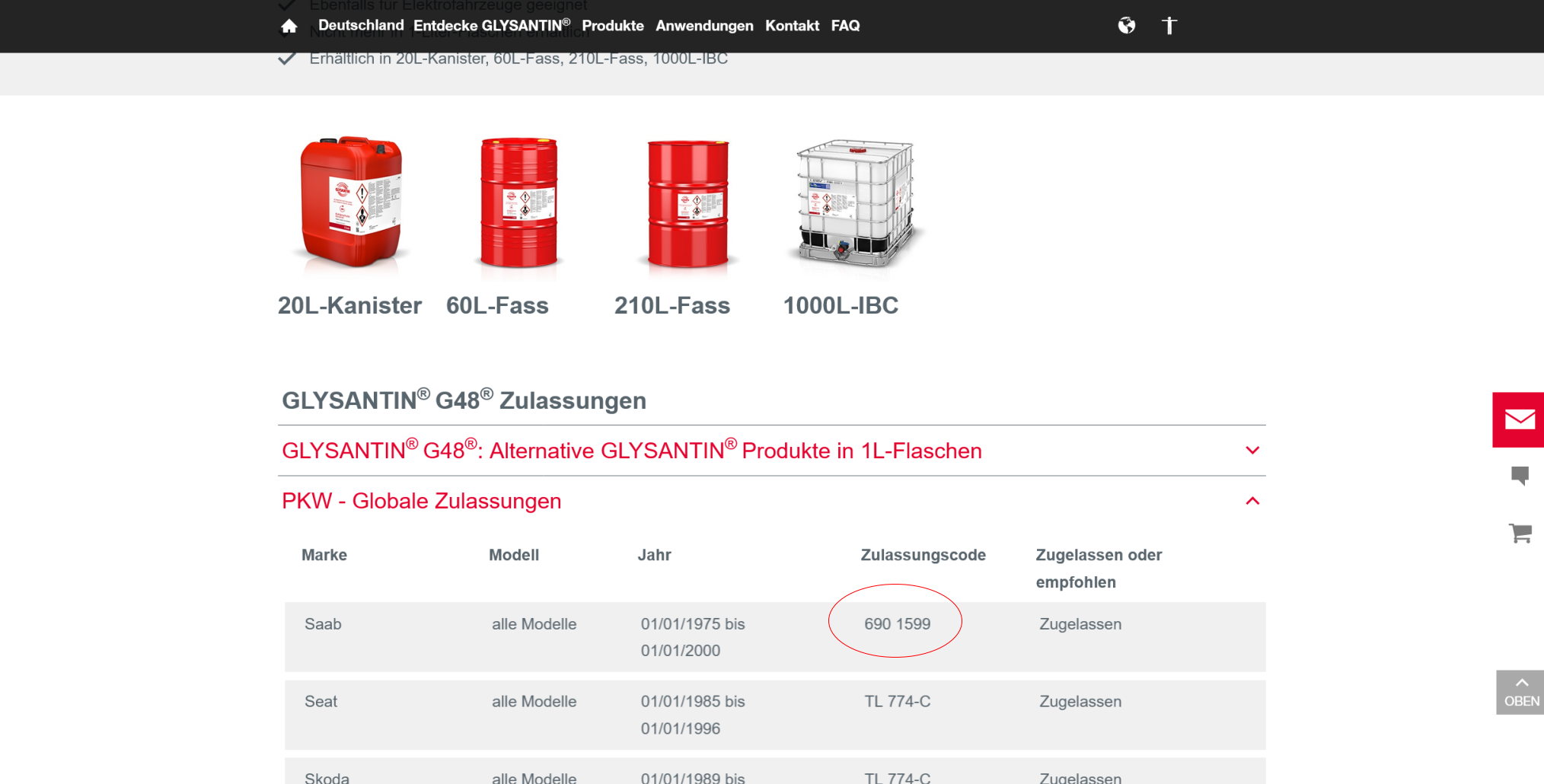
Task: Click the Erhältlich in 20L-Kanister bullet text
Action: tap(518, 59)
